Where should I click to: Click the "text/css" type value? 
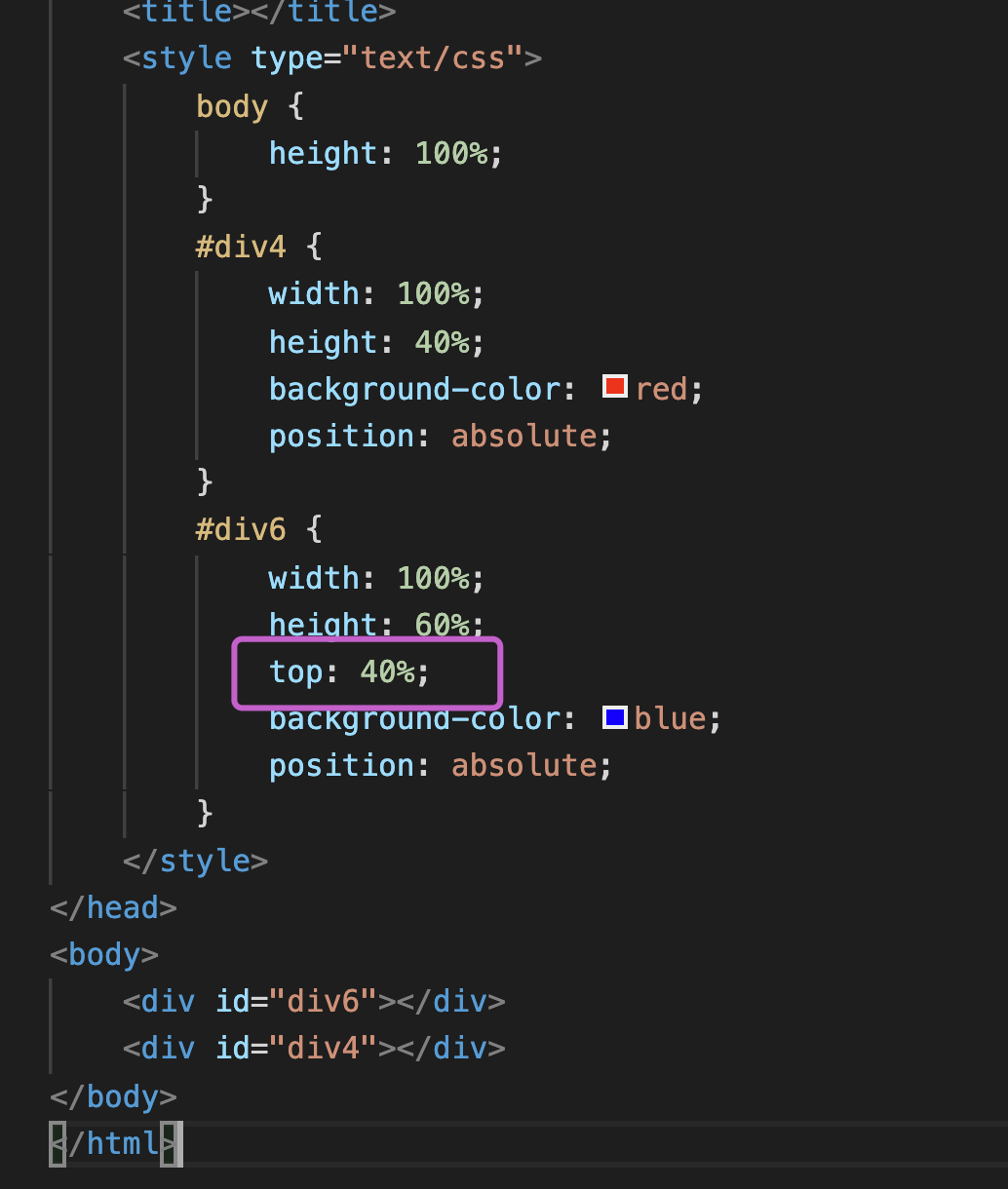pos(434,58)
